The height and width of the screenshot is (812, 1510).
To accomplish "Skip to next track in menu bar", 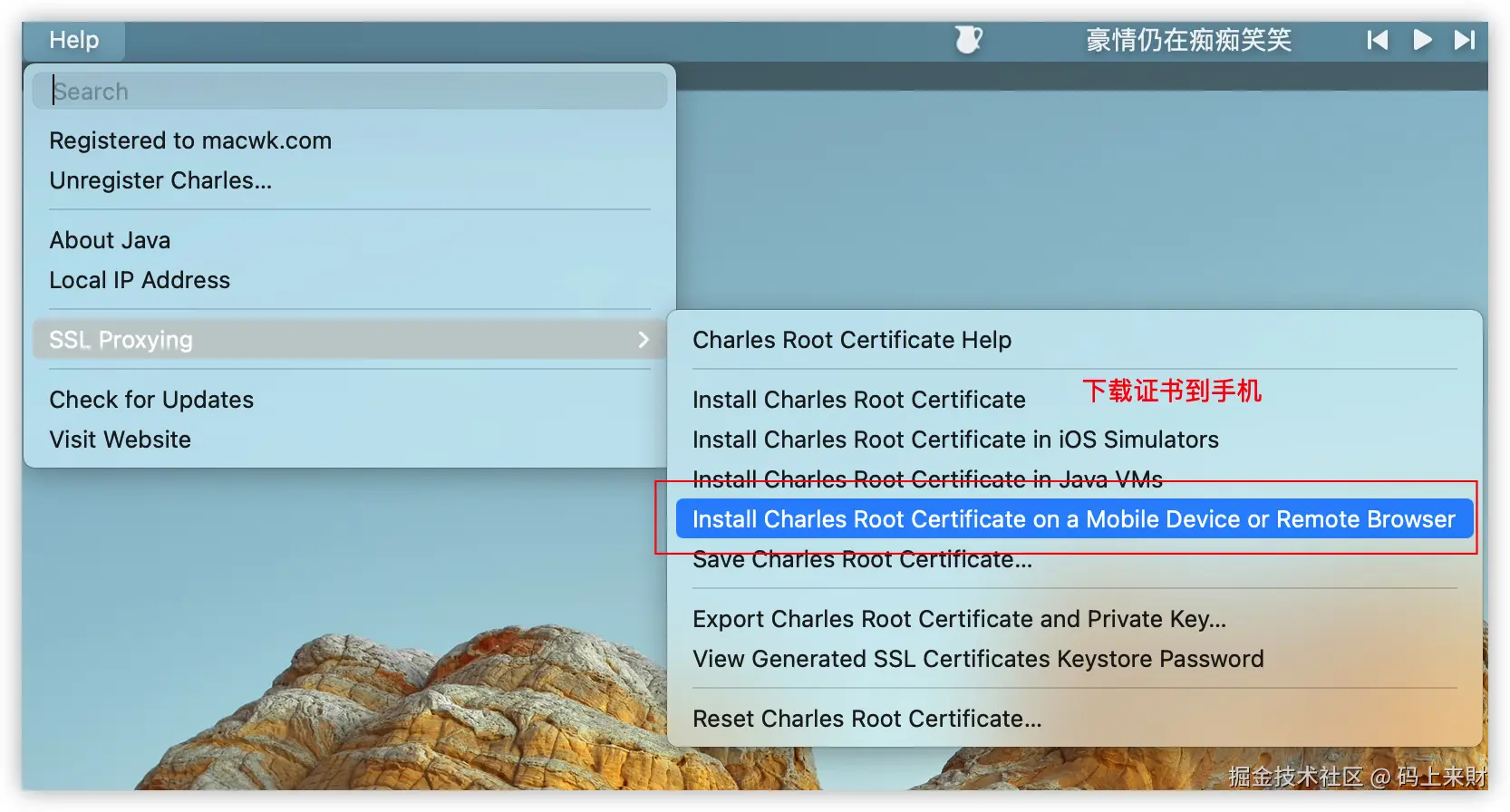I will click(x=1465, y=40).
